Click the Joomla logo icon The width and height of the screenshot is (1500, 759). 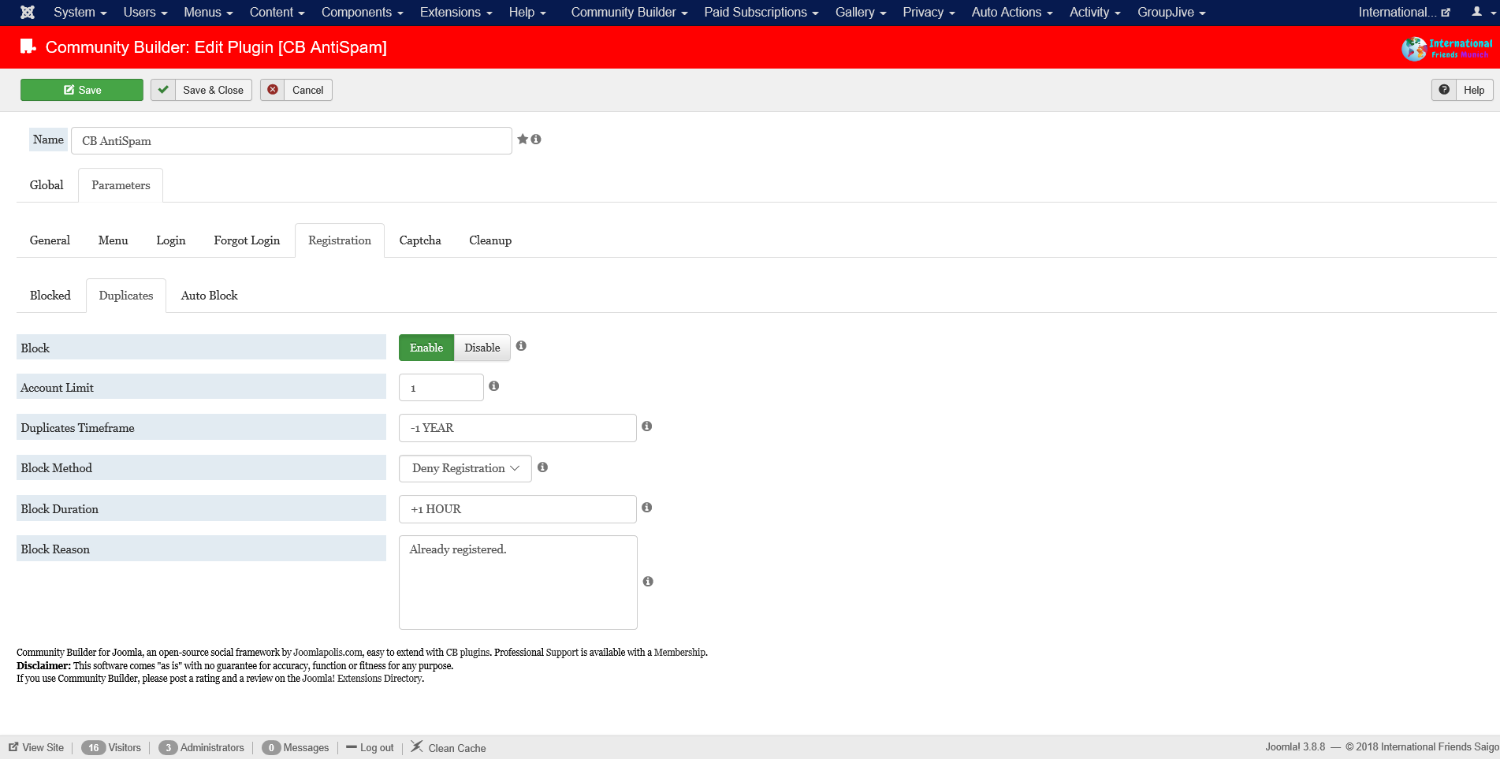point(27,12)
